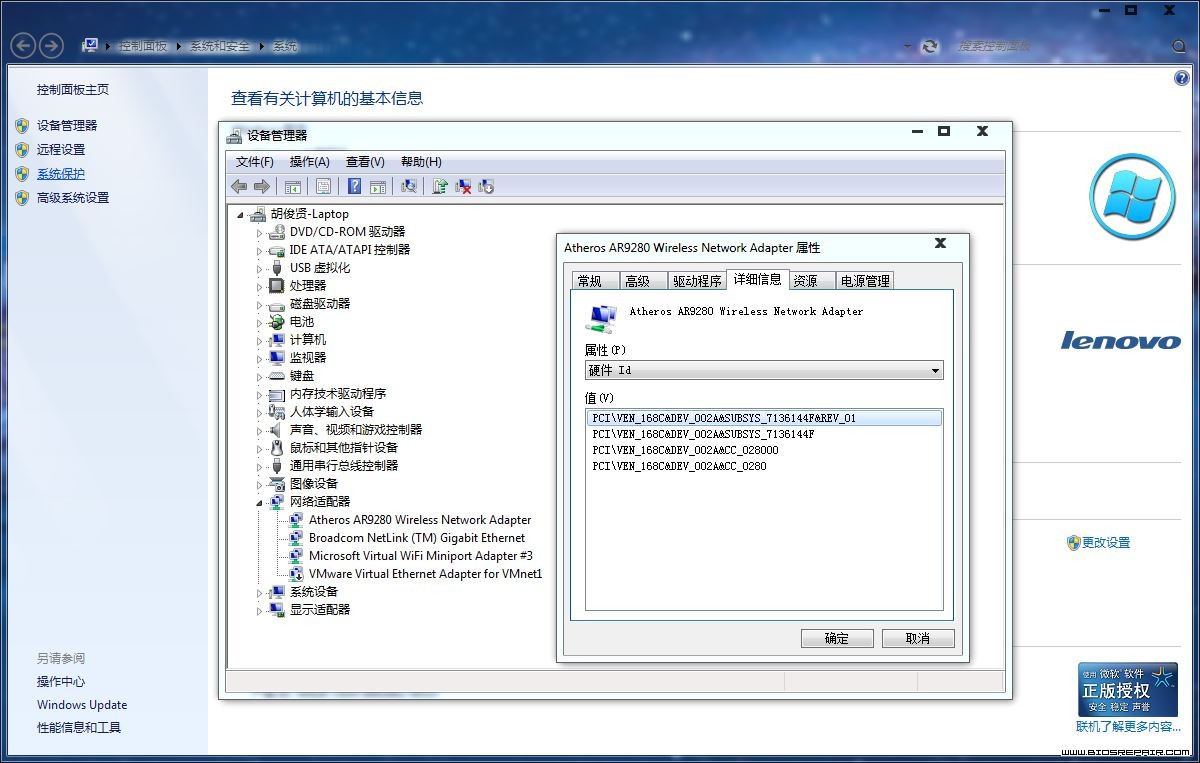Expand the 显示适配器 node
The image size is (1200, 763).
click(x=259, y=610)
